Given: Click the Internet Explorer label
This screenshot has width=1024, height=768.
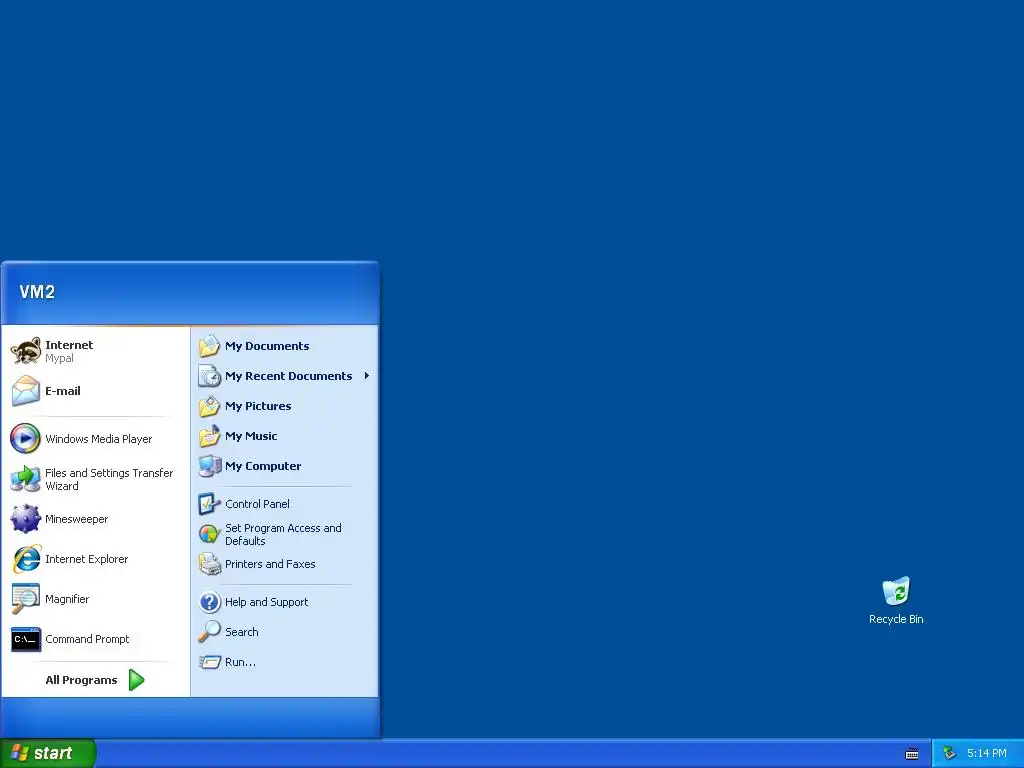Looking at the screenshot, I should [x=86, y=559].
